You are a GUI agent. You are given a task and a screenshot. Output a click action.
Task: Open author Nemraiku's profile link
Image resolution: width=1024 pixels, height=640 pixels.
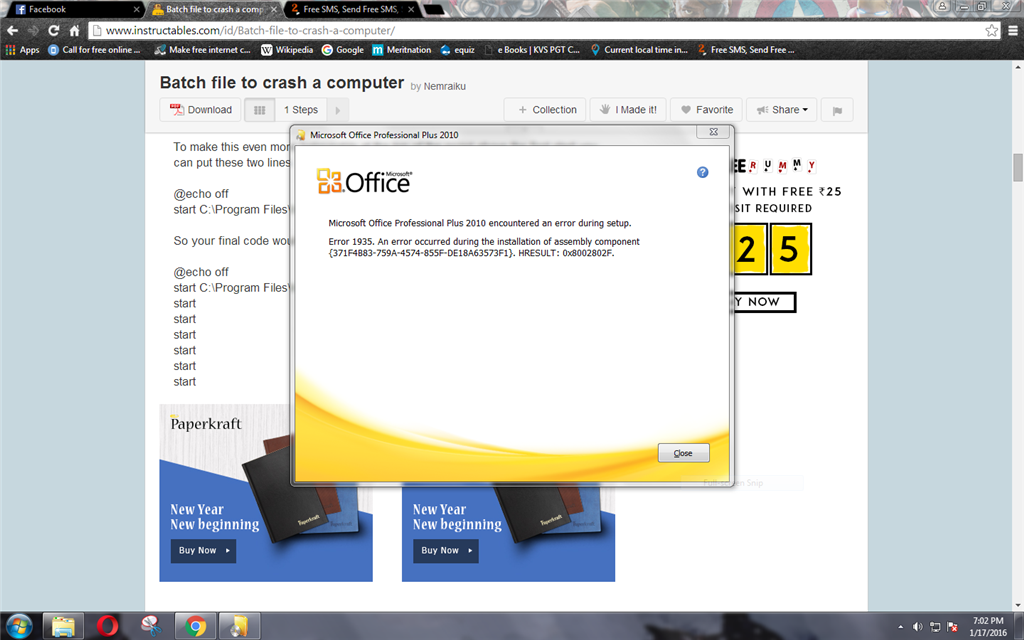click(x=444, y=86)
